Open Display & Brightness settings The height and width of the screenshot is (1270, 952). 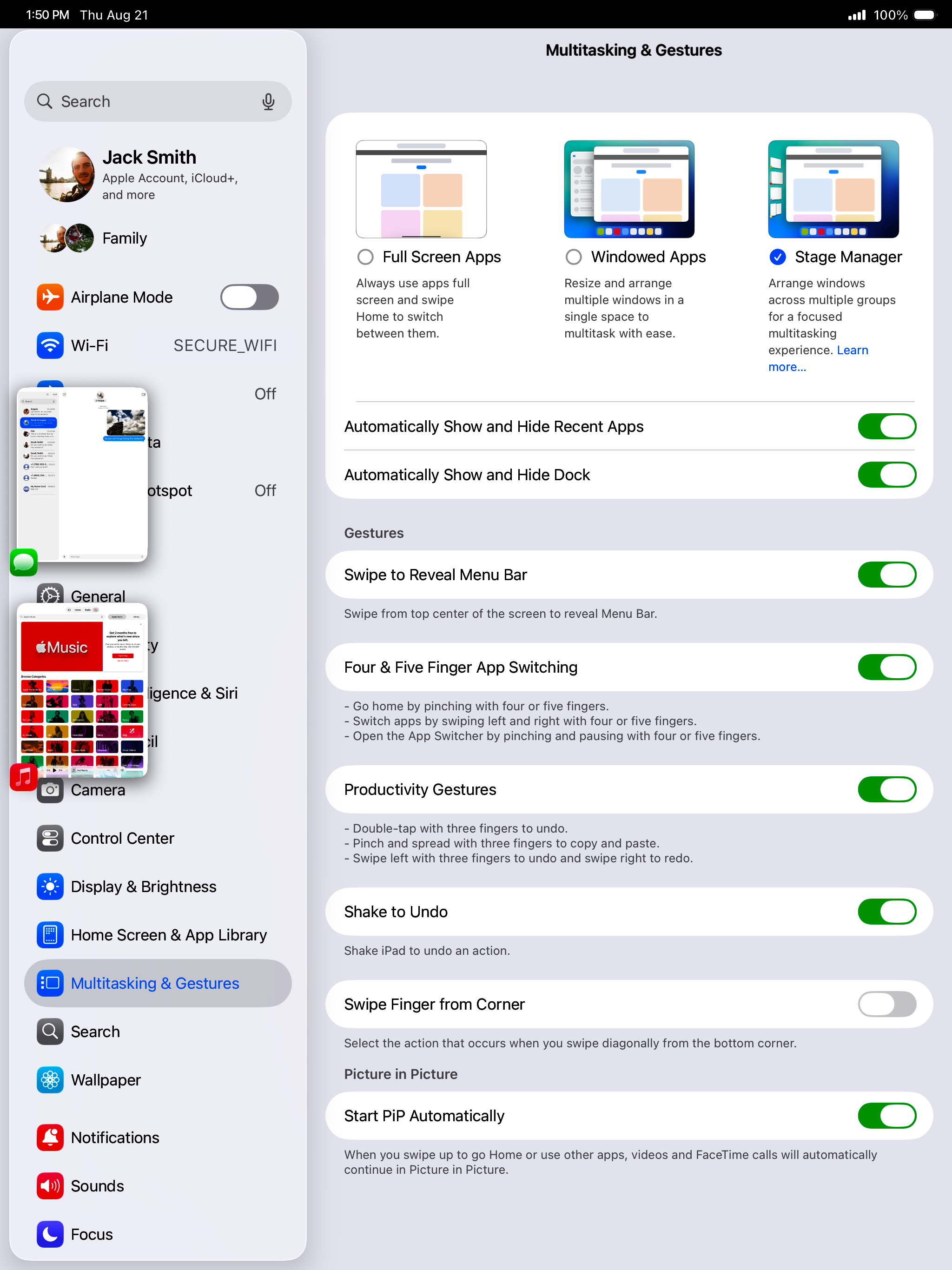(158, 887)
